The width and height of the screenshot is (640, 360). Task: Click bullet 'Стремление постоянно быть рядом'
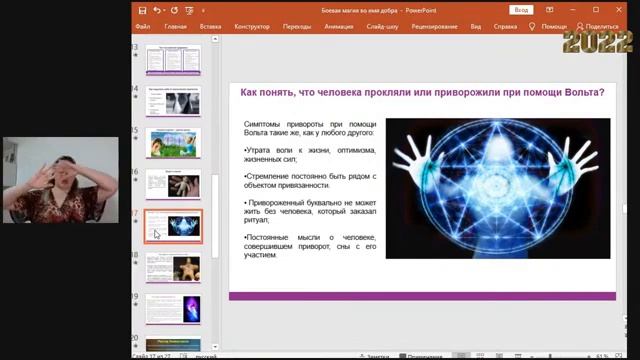tap(310, 181)
